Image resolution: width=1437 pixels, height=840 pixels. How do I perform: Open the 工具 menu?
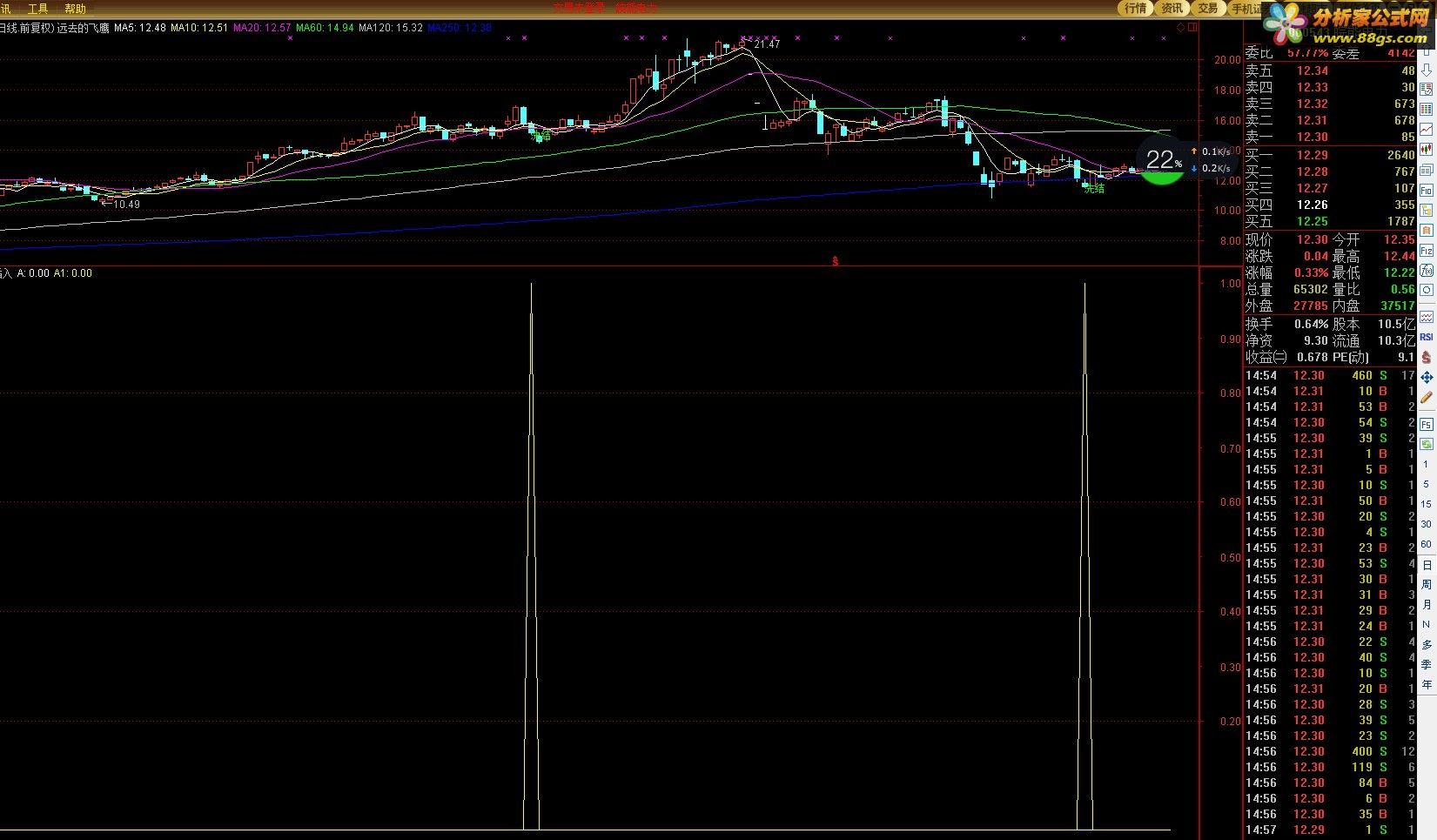[37, 9]
